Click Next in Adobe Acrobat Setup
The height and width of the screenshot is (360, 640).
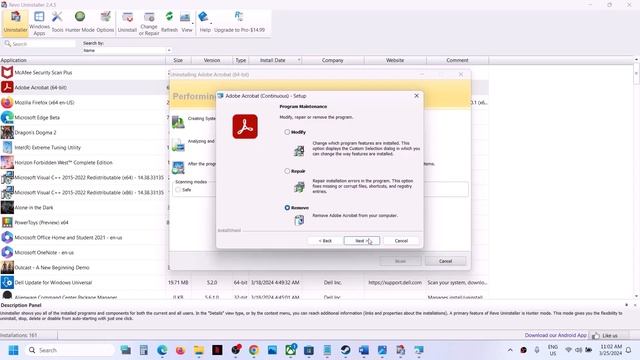(362, 241)
